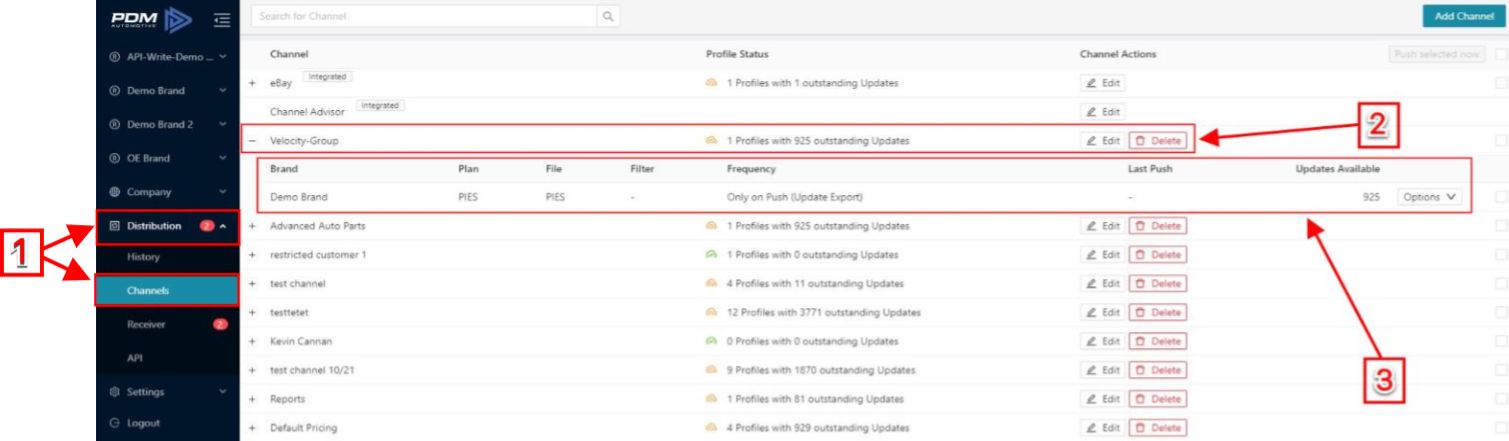Click the PDM Automotive logo

[x=149, y=18]
